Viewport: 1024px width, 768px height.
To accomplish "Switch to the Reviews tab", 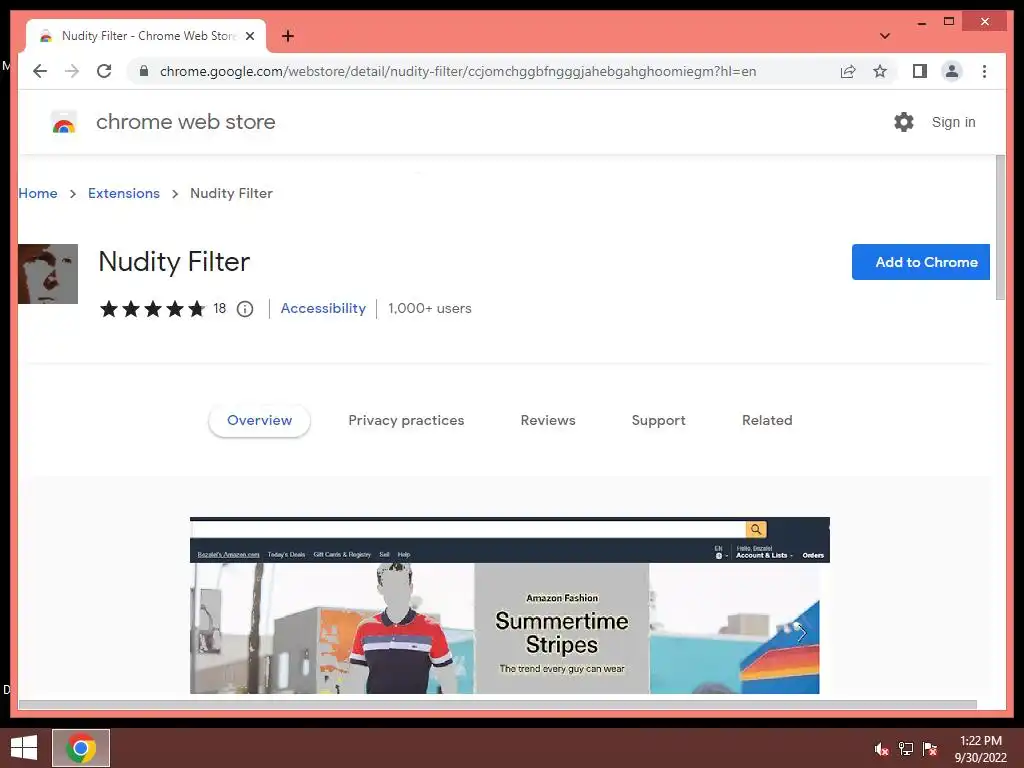I will pyautogui.click(x=548, y=421).
